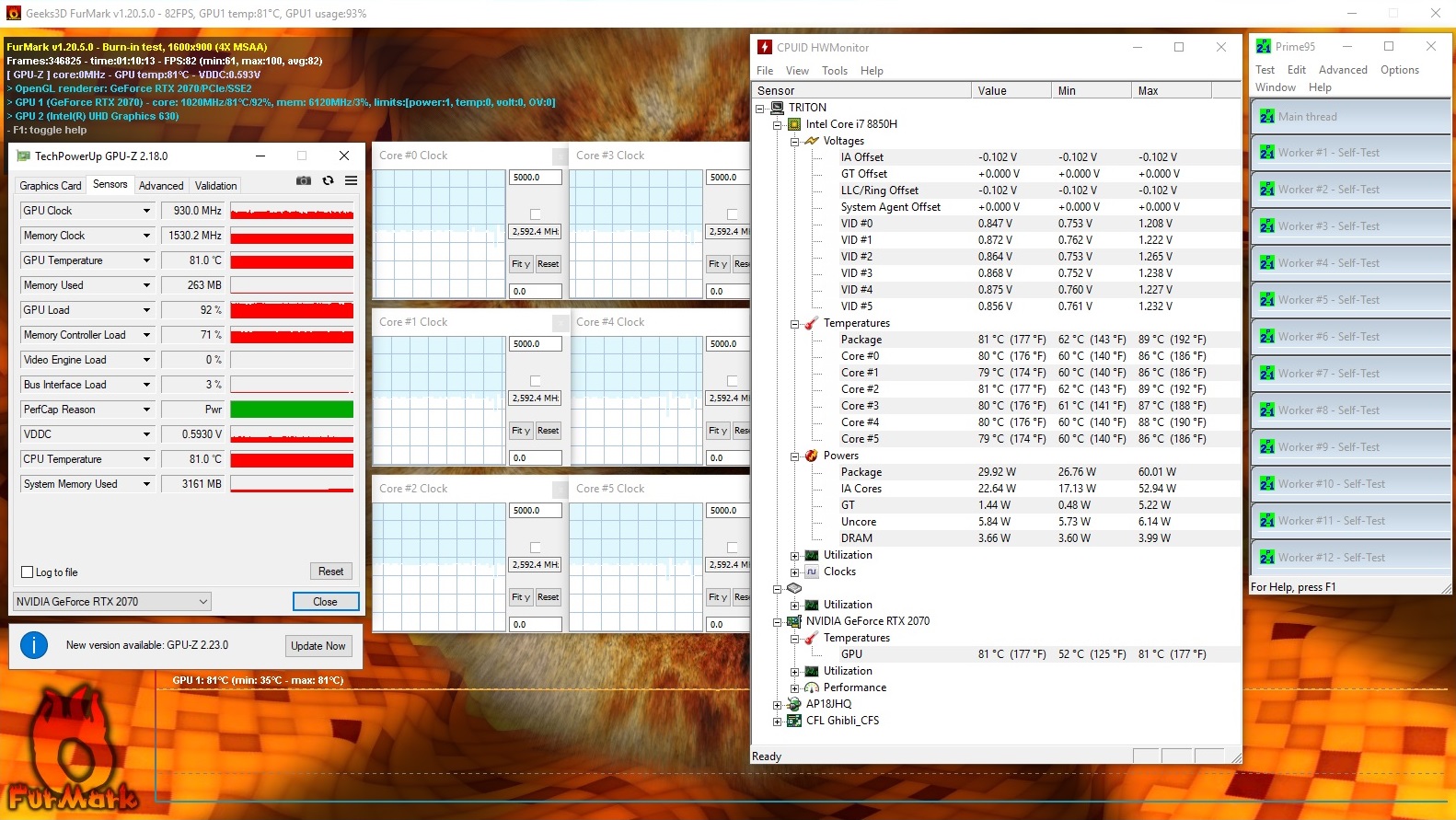This screenshot has width=1456, height=820.
Task: Click the 5000.0 field in Core #0 Clock
Action: click(x=535, y=178)
